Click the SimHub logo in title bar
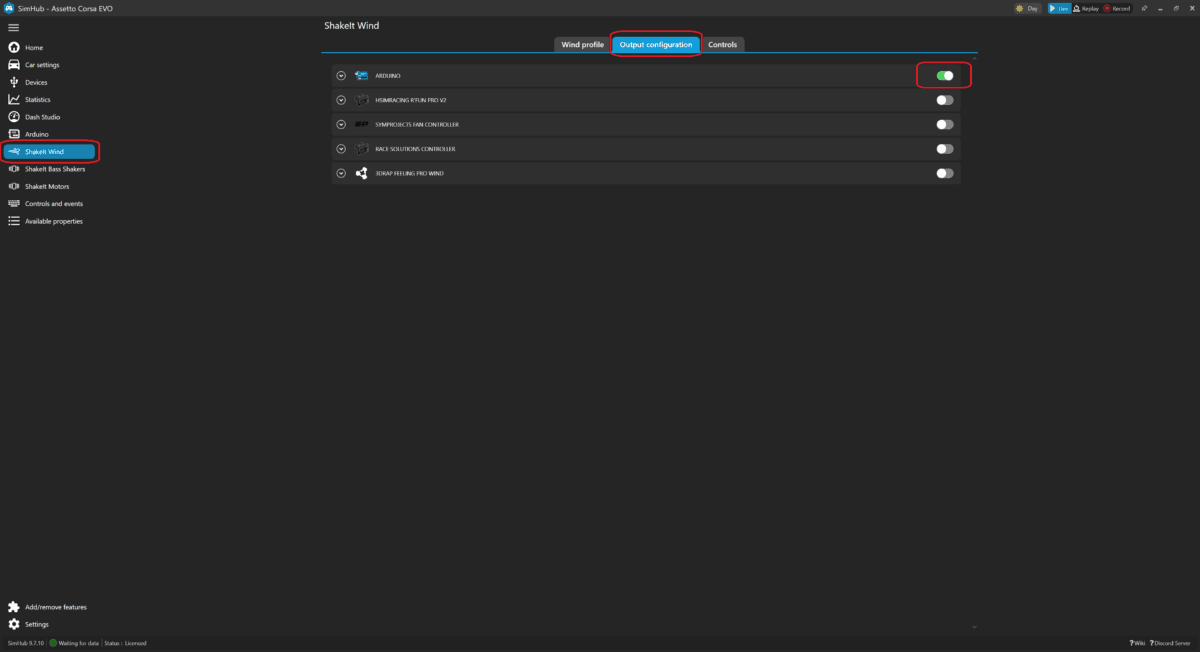1200x652 pixels. pos(9,8)
